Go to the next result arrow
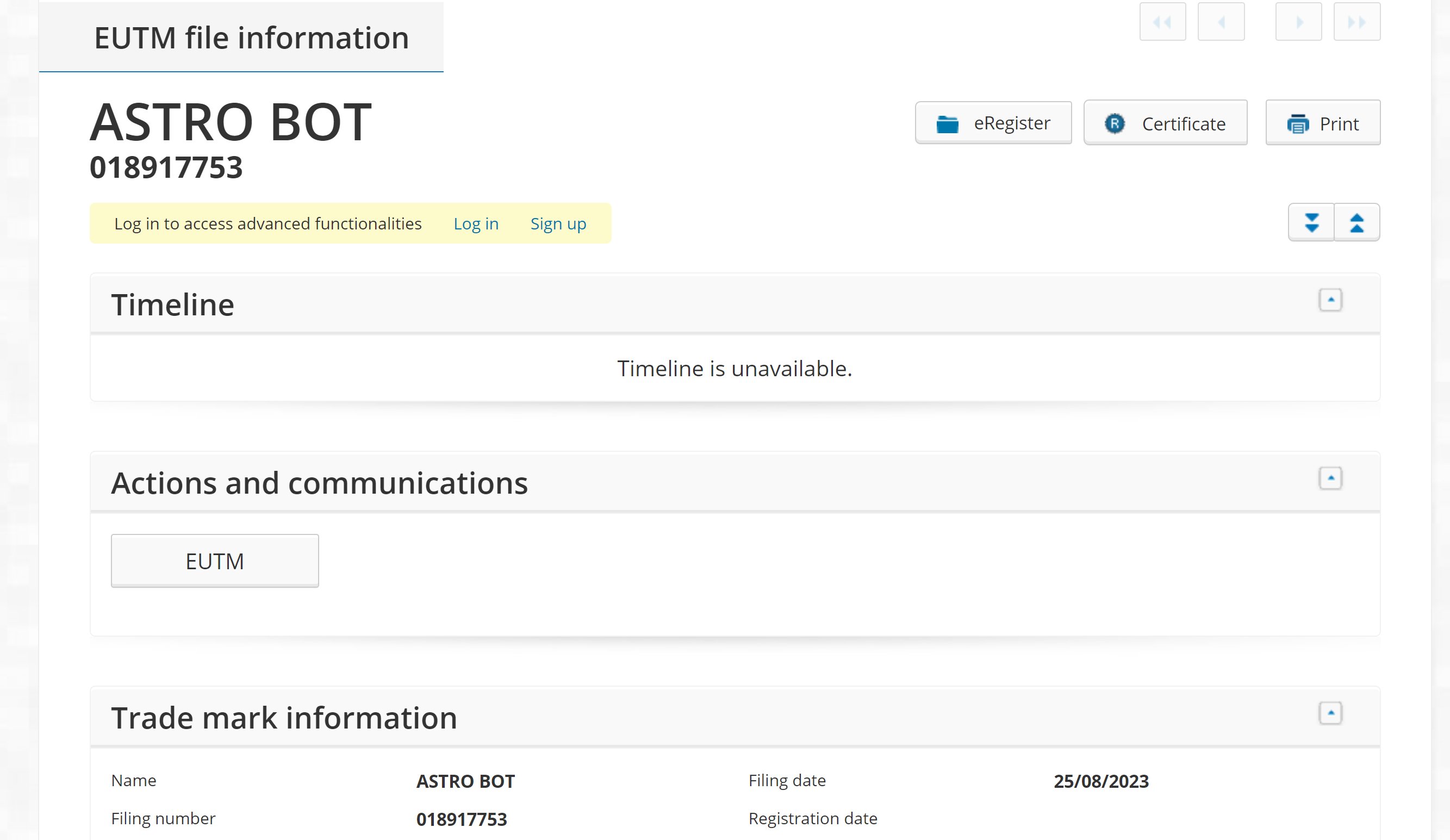 pos(1299,21)
